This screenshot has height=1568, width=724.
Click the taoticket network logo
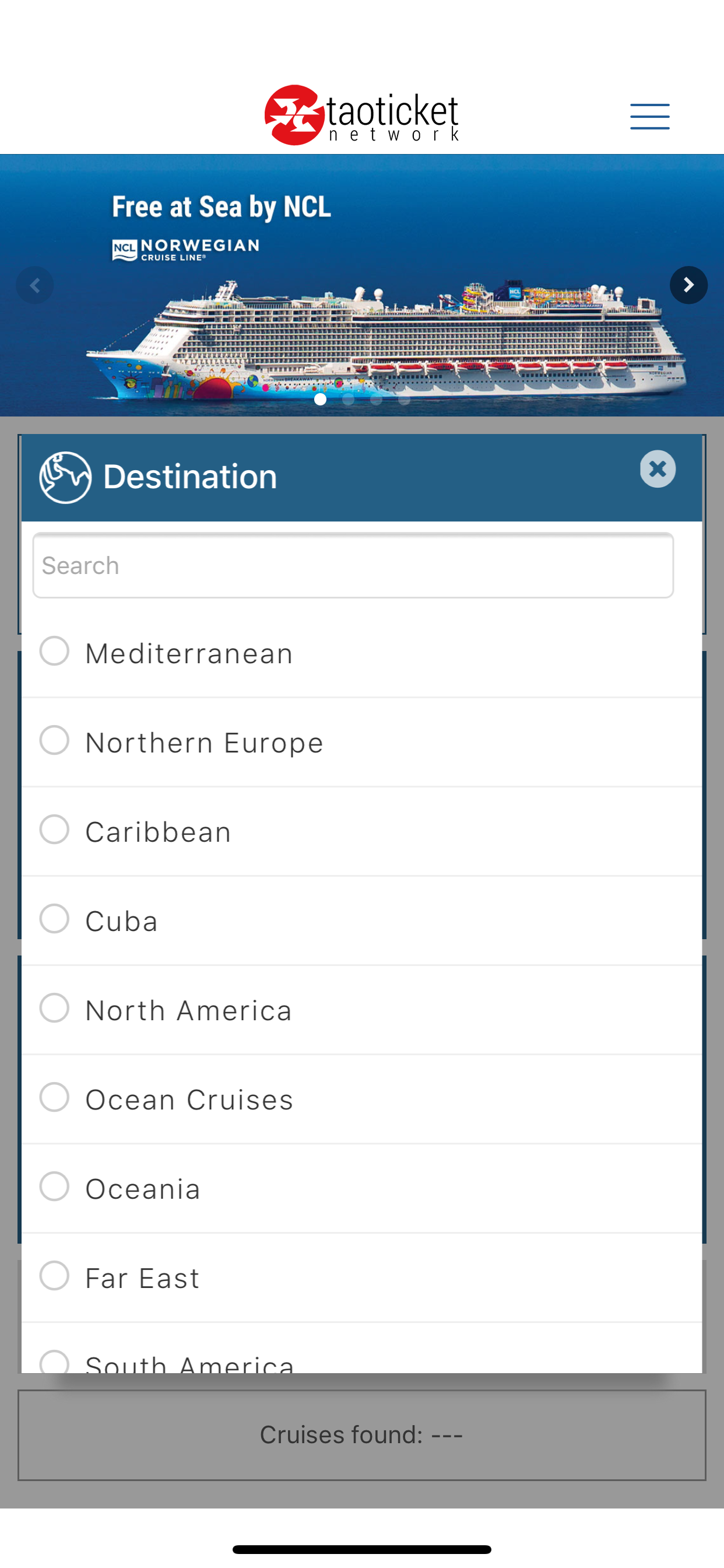pos(361,115)
